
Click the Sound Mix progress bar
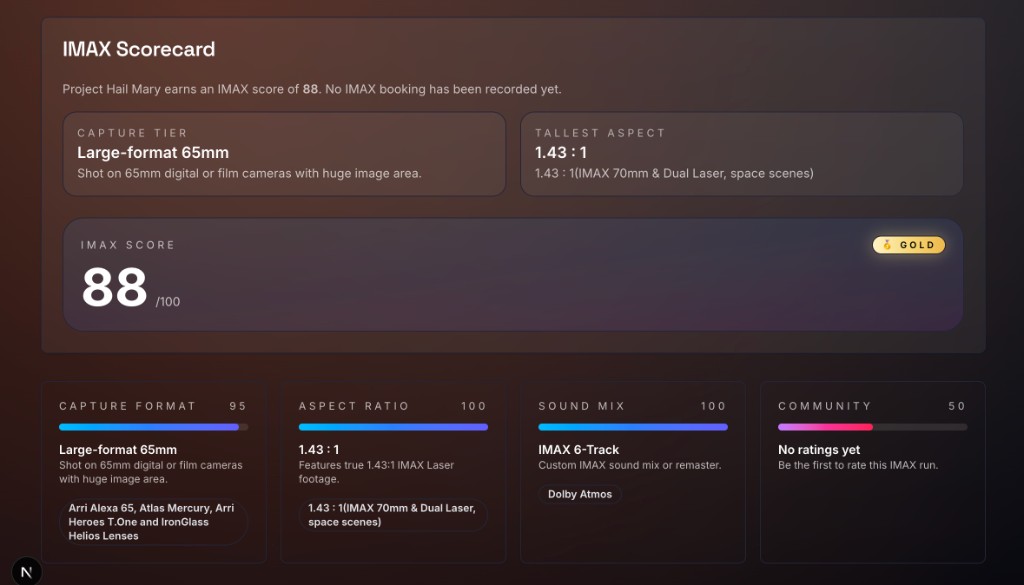632,427
